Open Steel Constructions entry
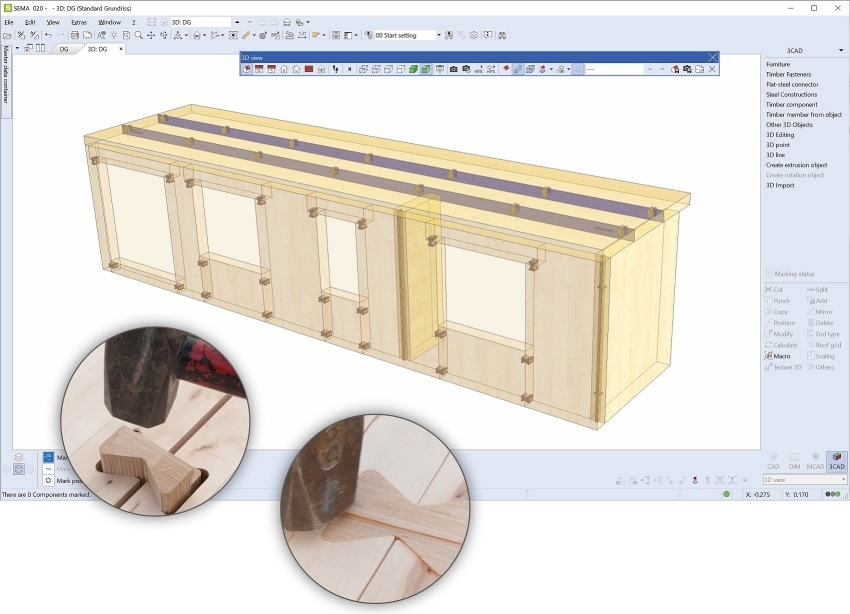The width and height of the screenshot is (850, 614). tap(791, 94)
